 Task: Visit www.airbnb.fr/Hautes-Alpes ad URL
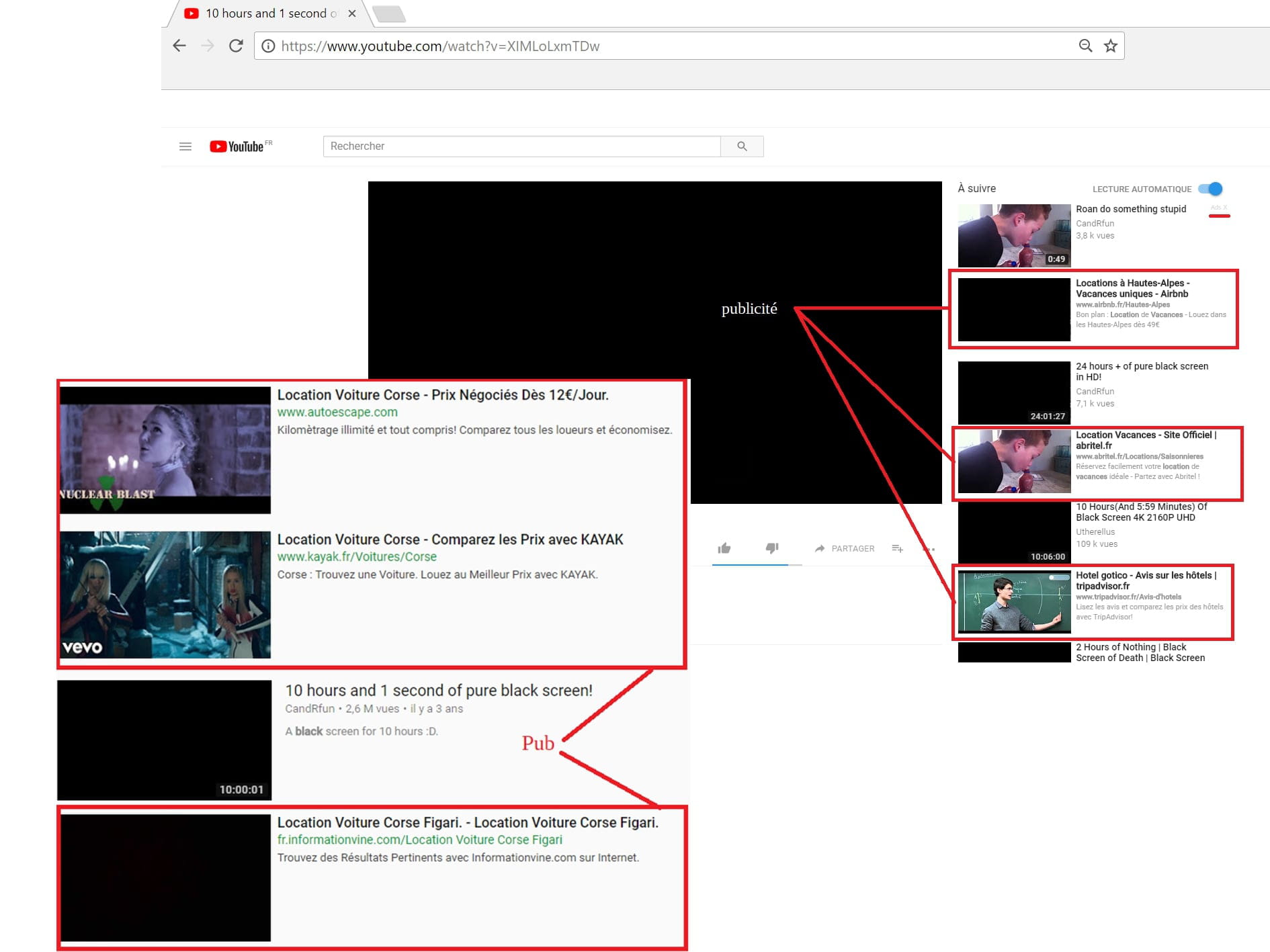[x=1123, y=304]
